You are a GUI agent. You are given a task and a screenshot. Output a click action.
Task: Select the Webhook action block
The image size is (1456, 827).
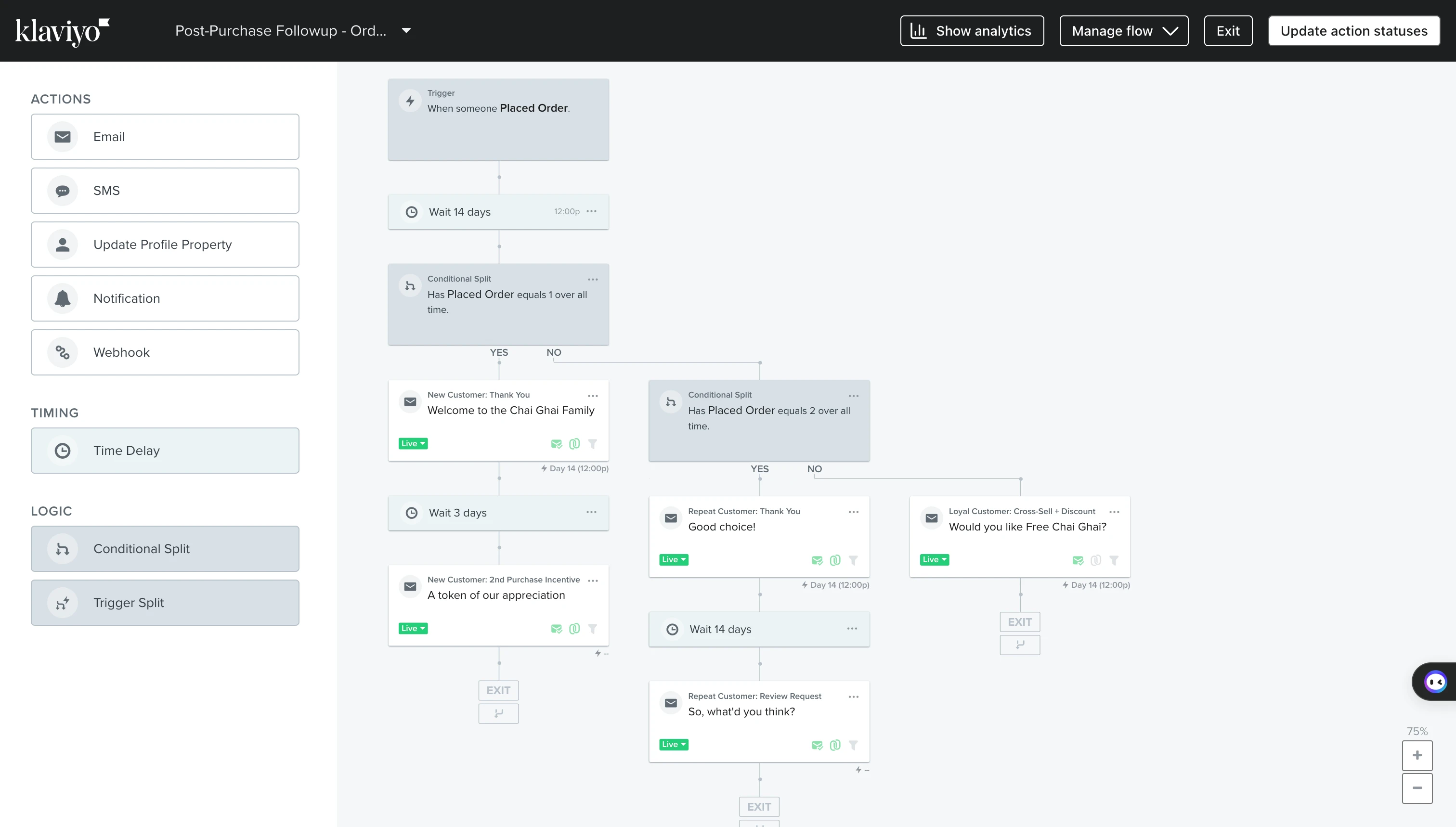click(x=165, y=353)
